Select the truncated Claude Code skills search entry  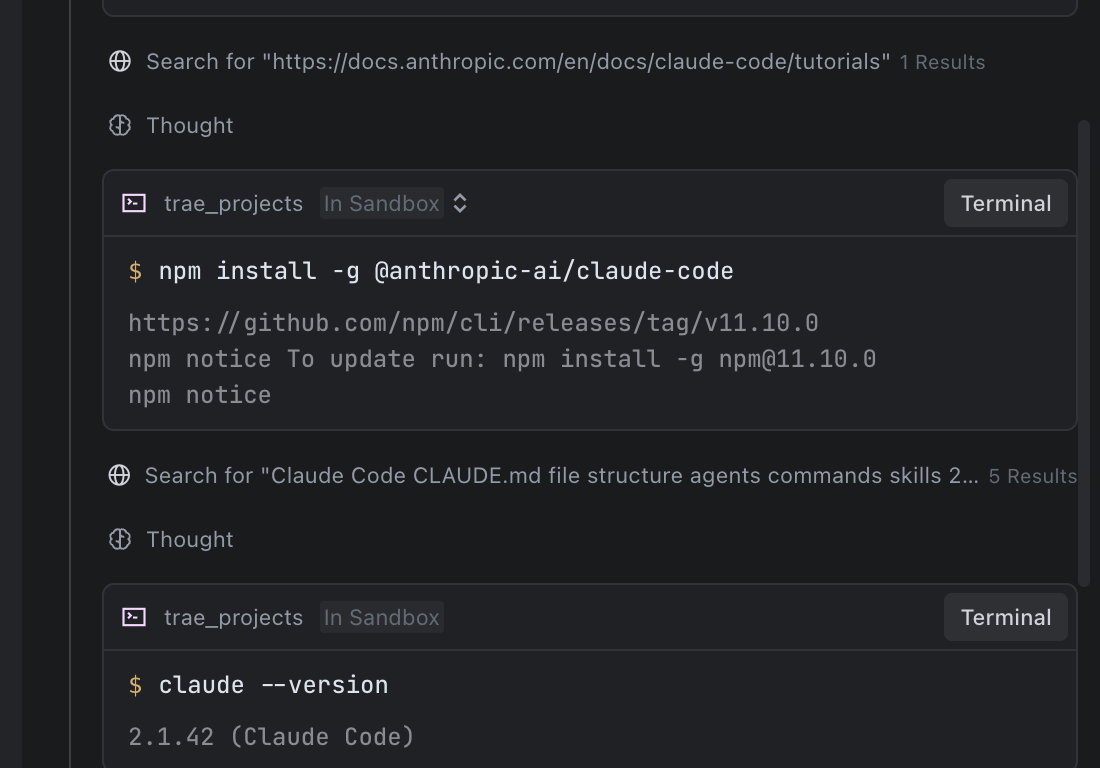[x=560, y=475]
